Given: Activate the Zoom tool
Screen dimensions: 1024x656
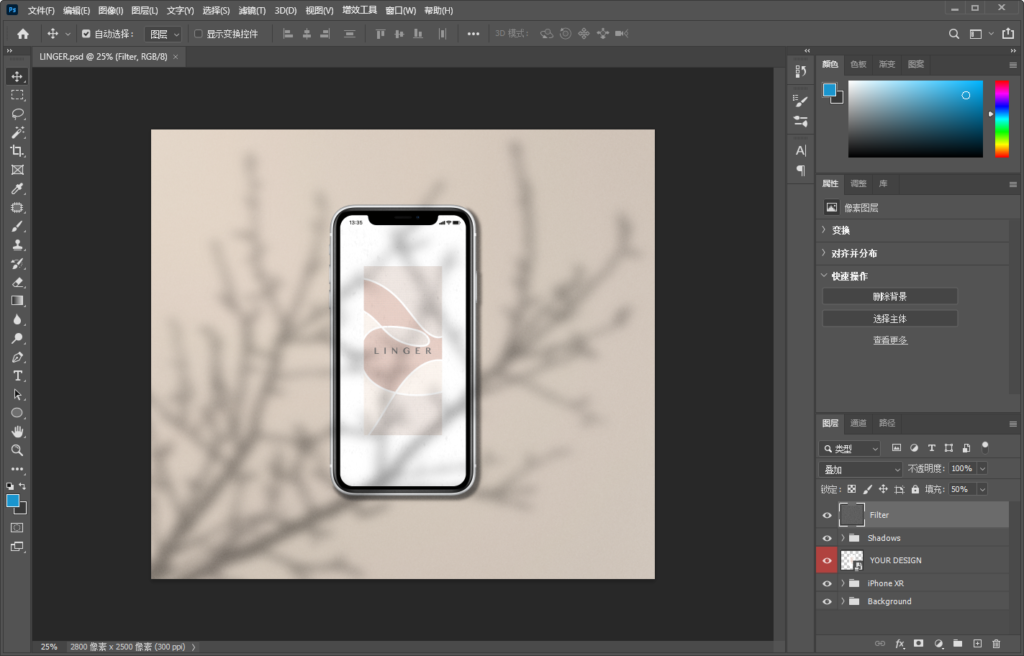Looking at the screenshot, I should [17, 450].
